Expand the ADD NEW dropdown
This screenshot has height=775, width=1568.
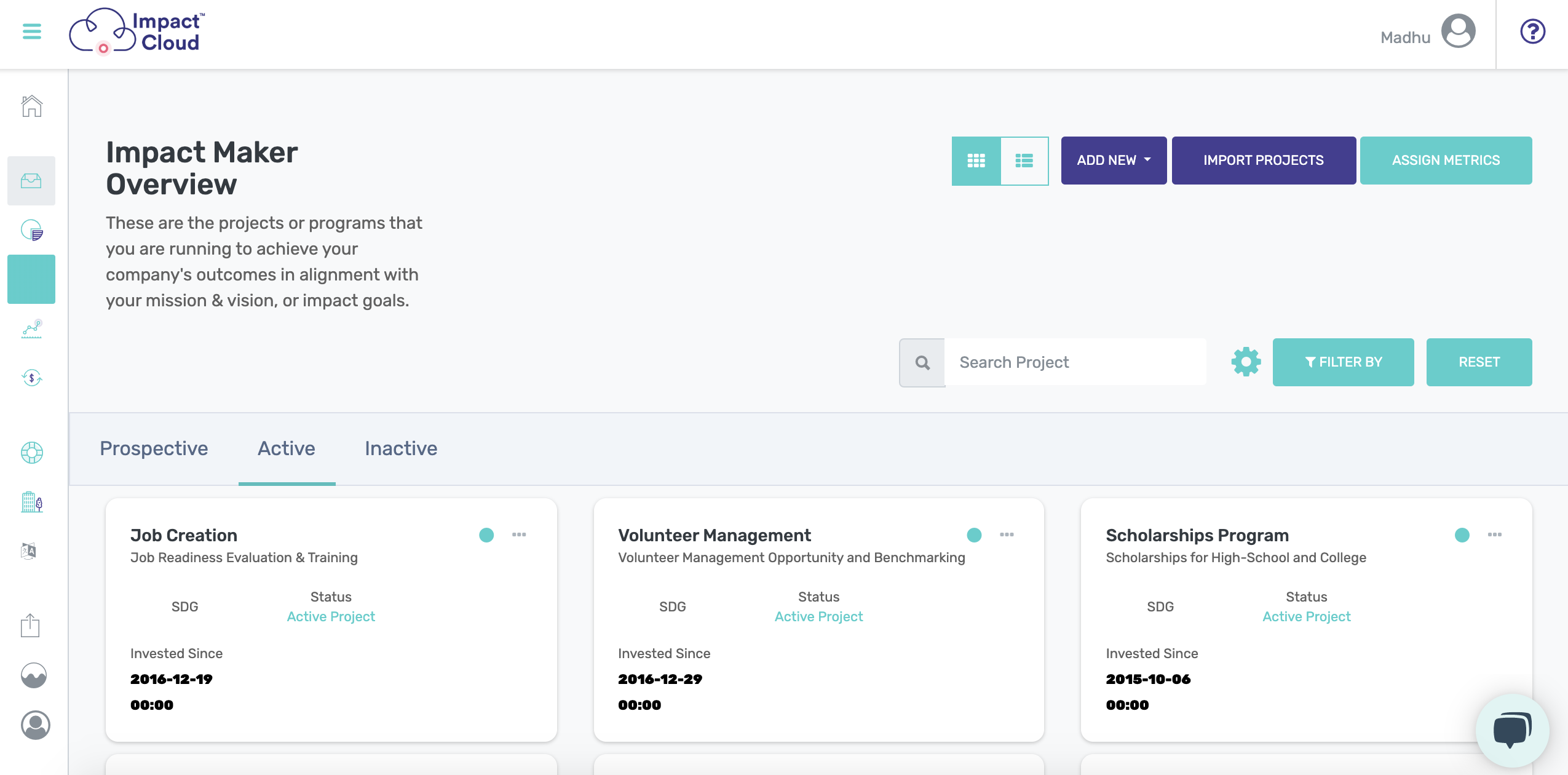coord(1114,161)
